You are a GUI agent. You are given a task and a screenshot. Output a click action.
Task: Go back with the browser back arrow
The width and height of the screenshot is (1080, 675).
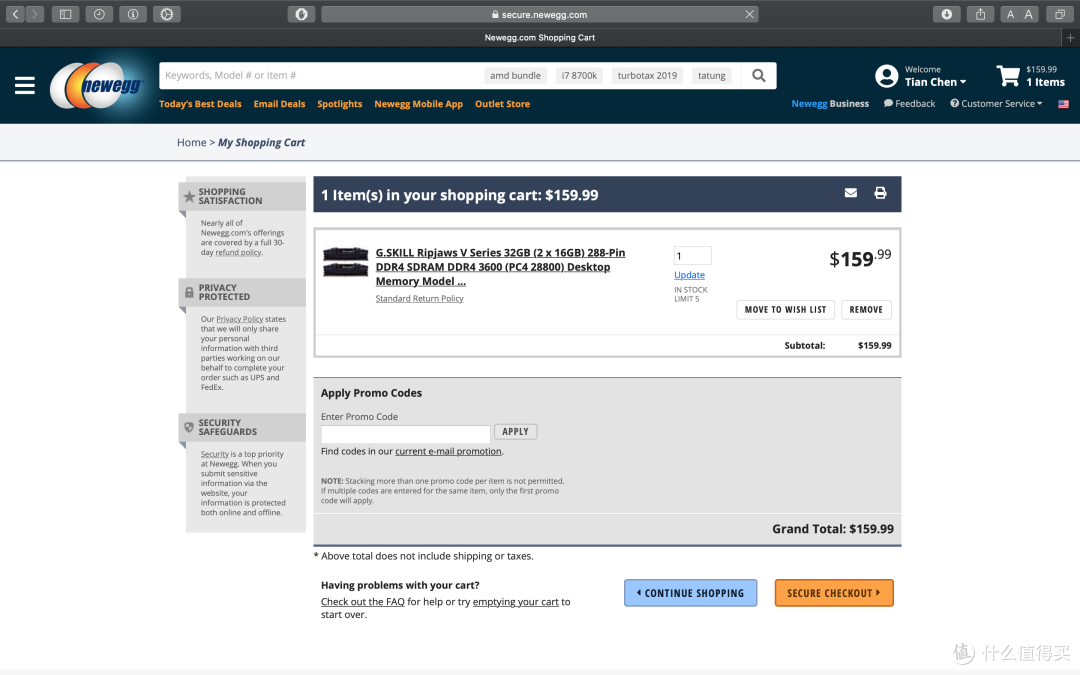coord(15,14)
